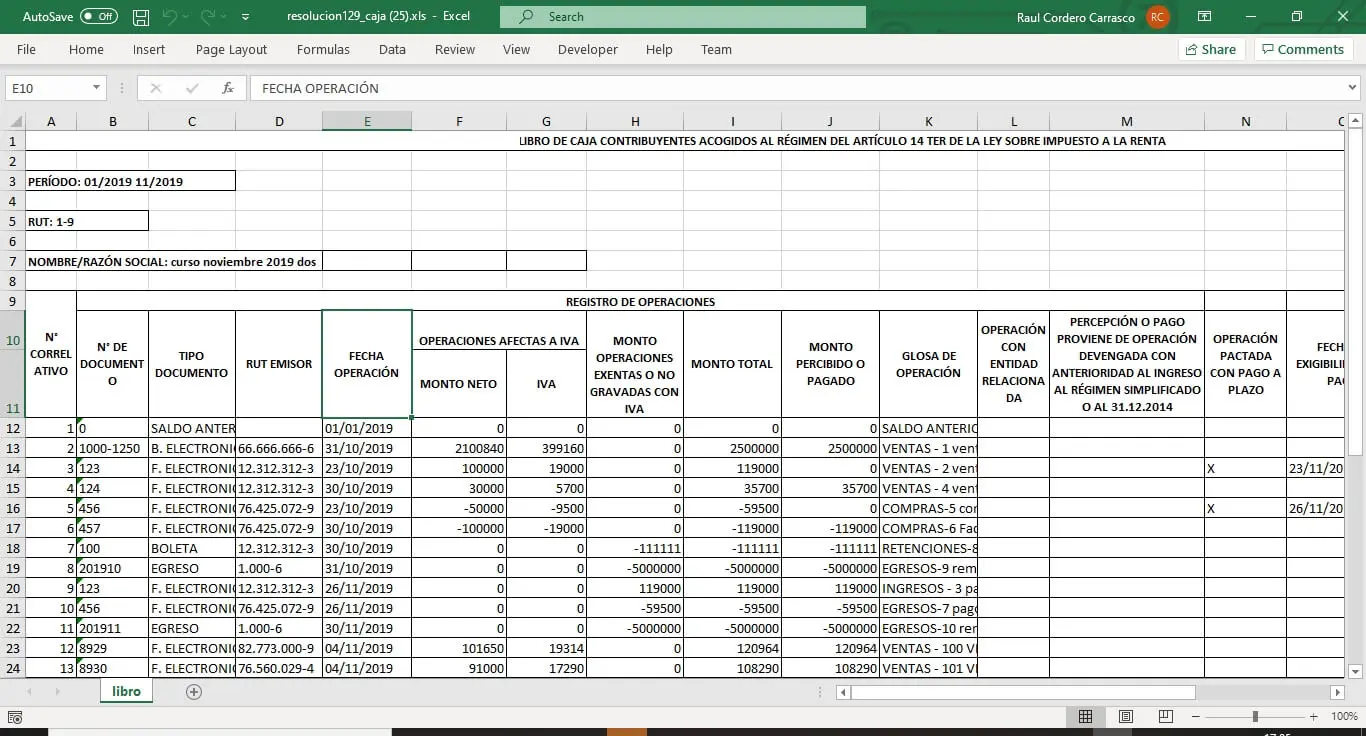Click the new sheet plus icon

194,692
